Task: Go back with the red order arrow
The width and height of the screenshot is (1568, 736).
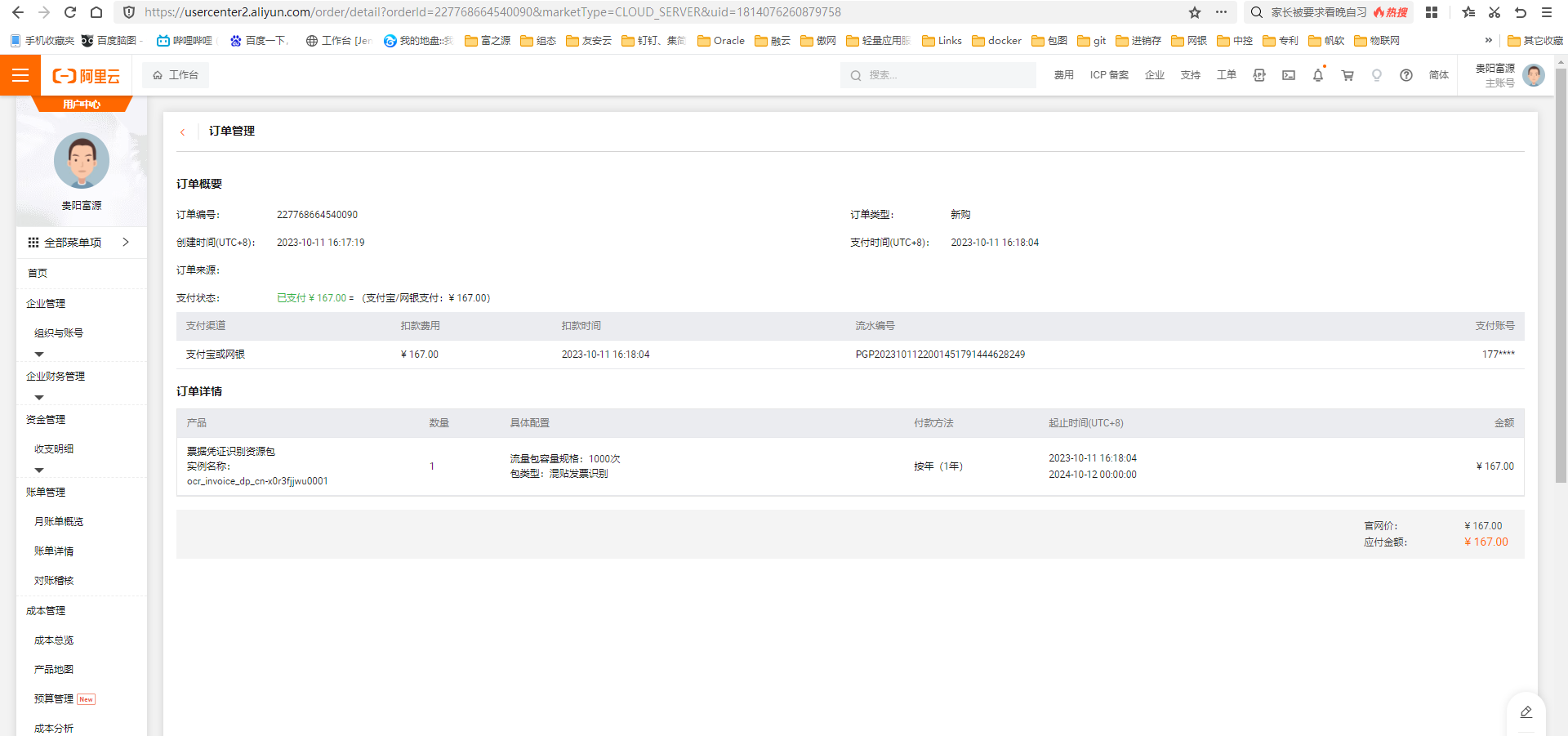Action: 183,132
